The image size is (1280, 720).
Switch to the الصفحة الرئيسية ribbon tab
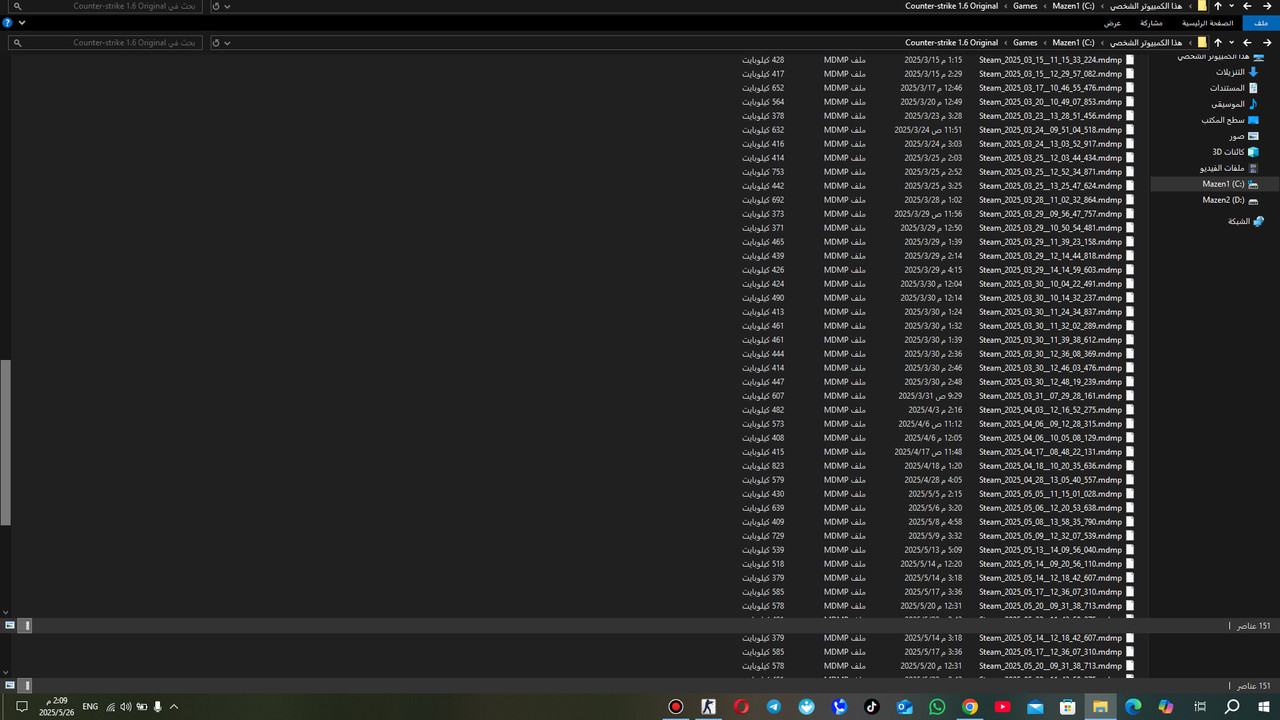(1207, 22)
